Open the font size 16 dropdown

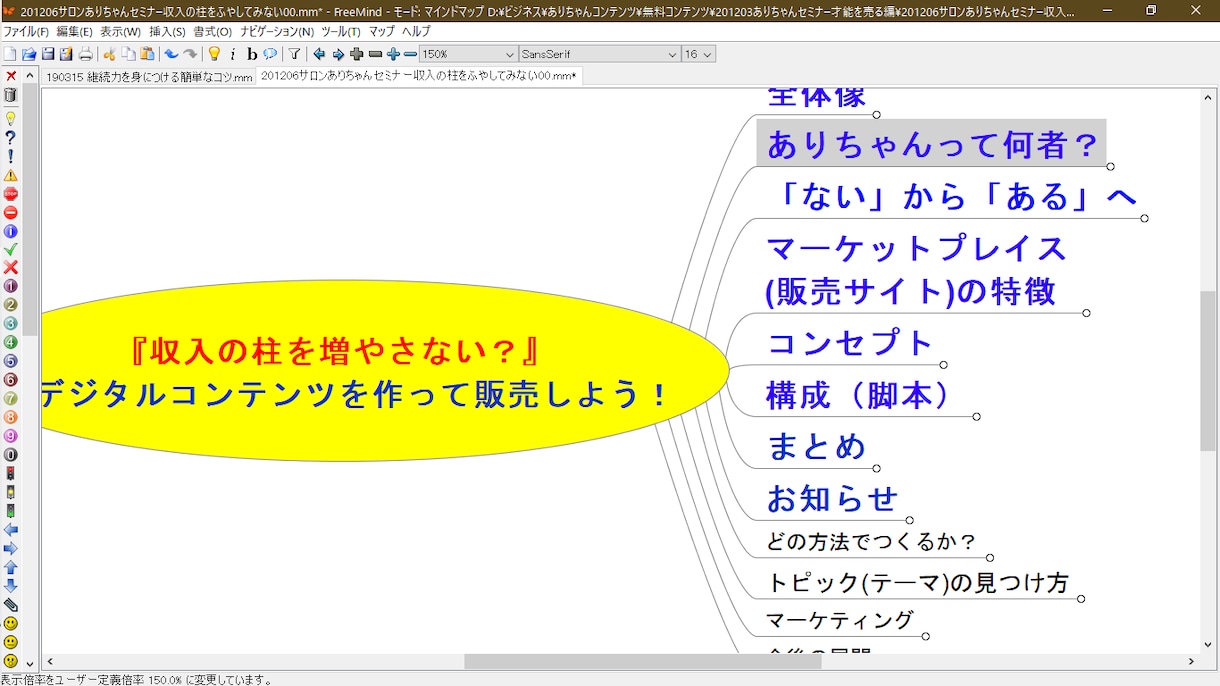(x=699, y=54)
